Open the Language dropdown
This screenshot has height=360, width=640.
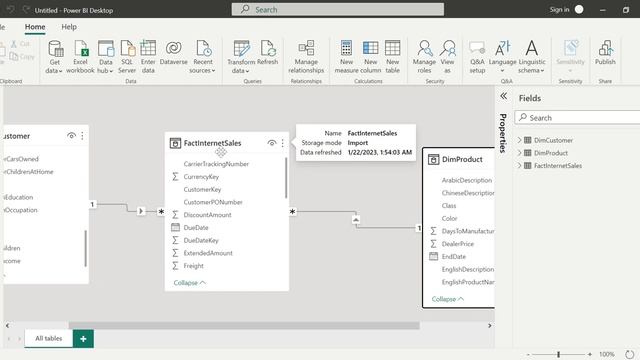(x=502, y=57)
